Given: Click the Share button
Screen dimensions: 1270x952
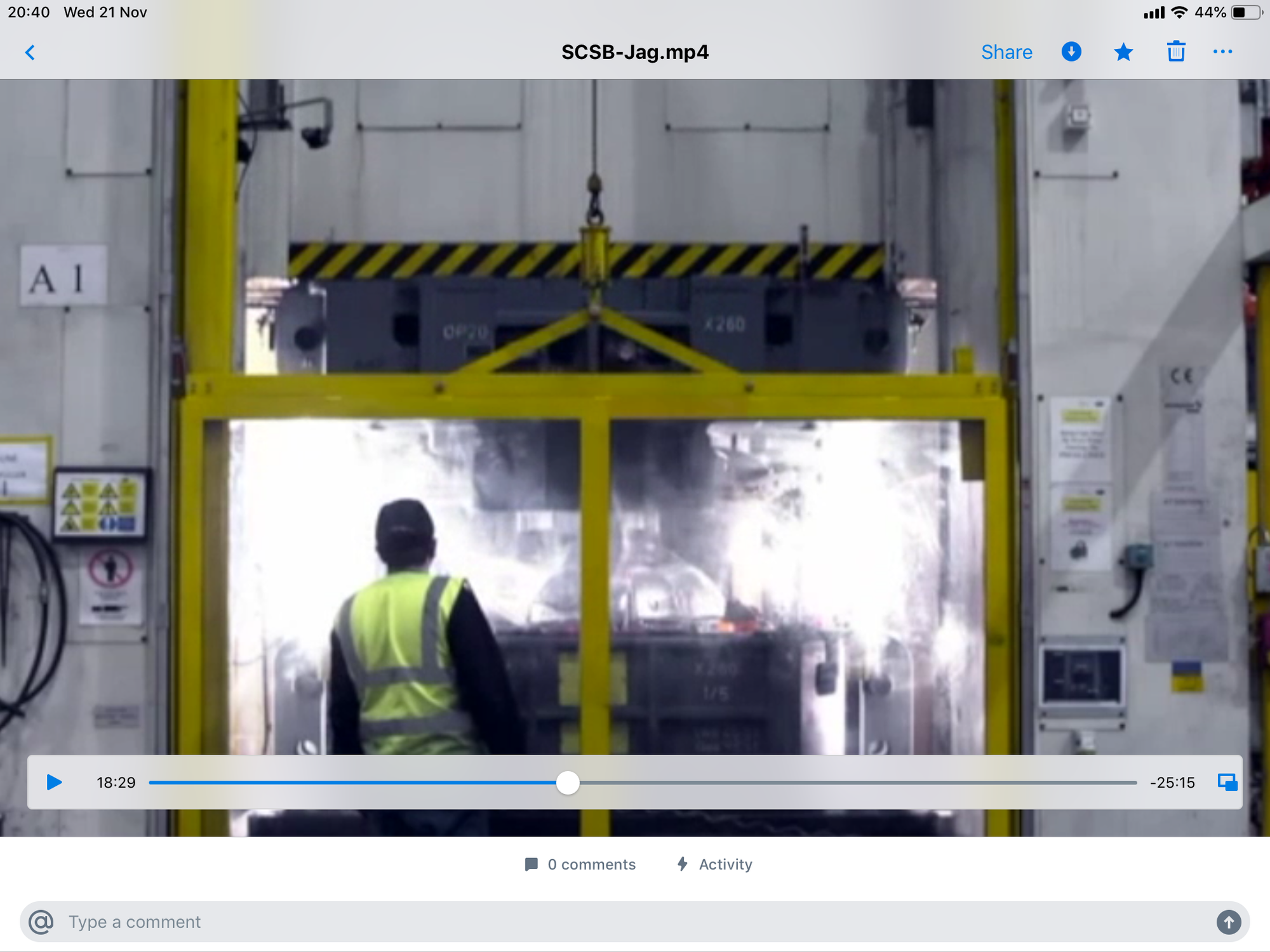Looking at the screenshot, I should click(x=1006, y=52).
